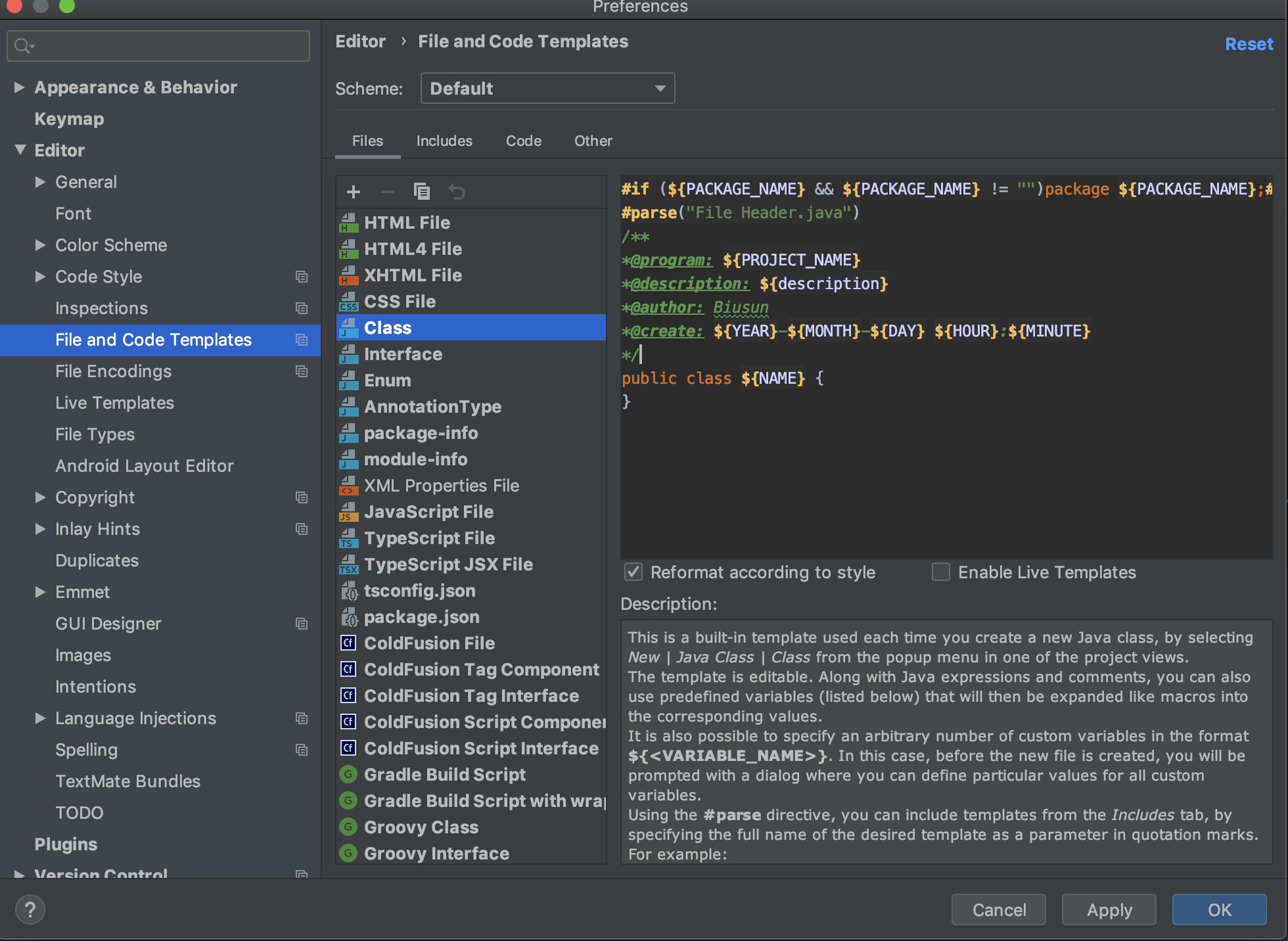
Task: Click the Apply button
Action: (x=1109, y=910)
